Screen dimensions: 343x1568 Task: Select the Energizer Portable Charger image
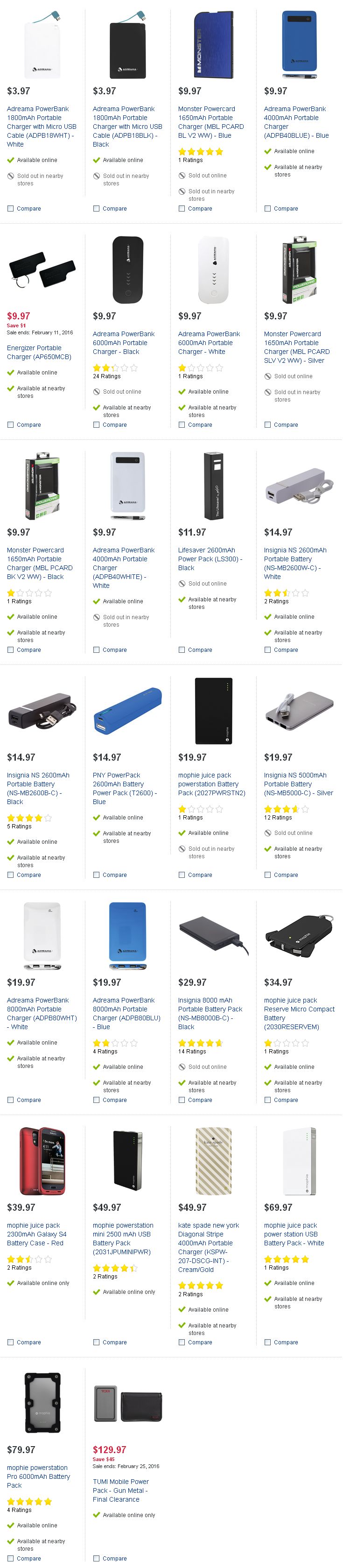click(42, 269)
